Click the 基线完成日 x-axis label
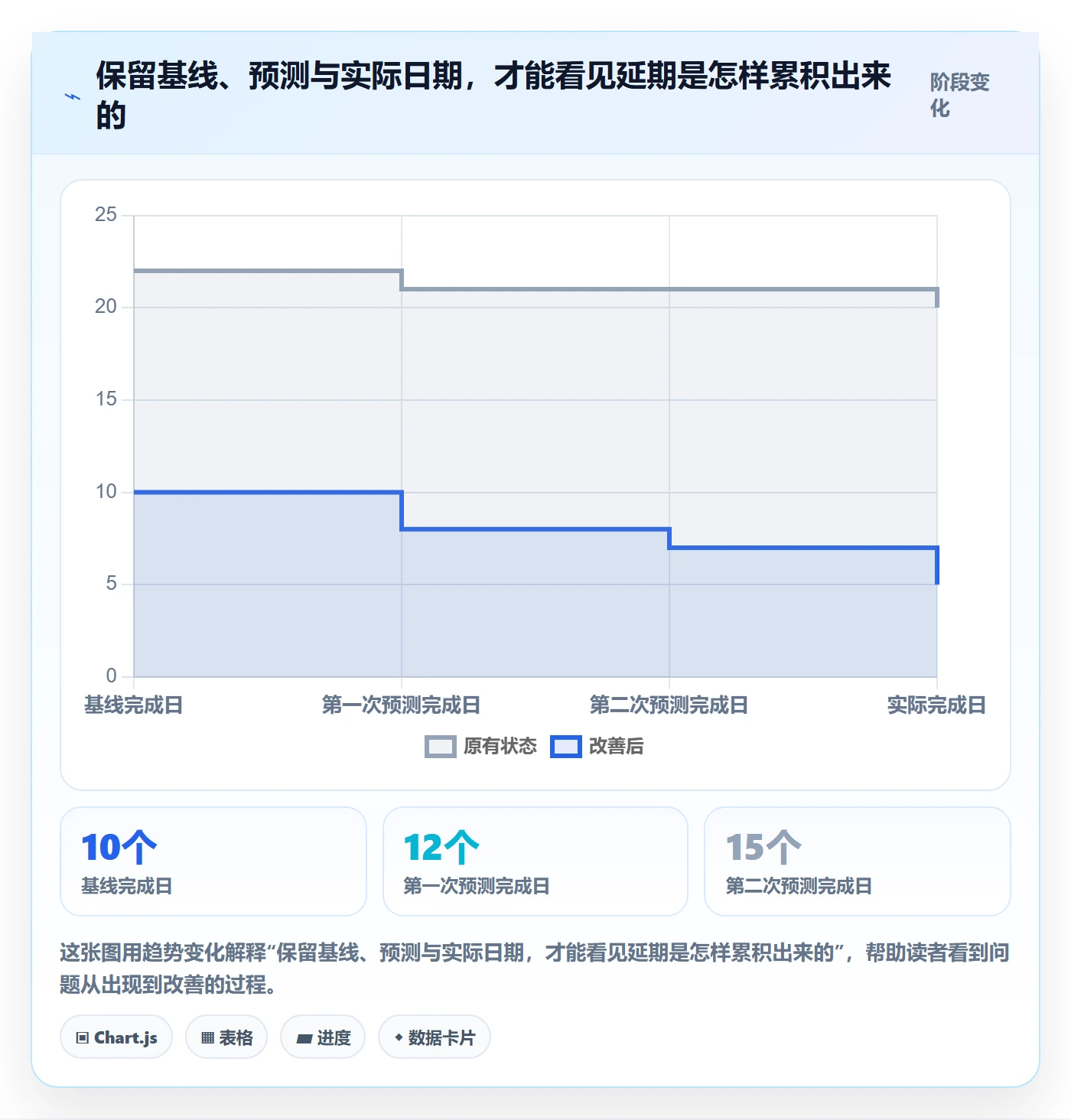 pos(134,705)
